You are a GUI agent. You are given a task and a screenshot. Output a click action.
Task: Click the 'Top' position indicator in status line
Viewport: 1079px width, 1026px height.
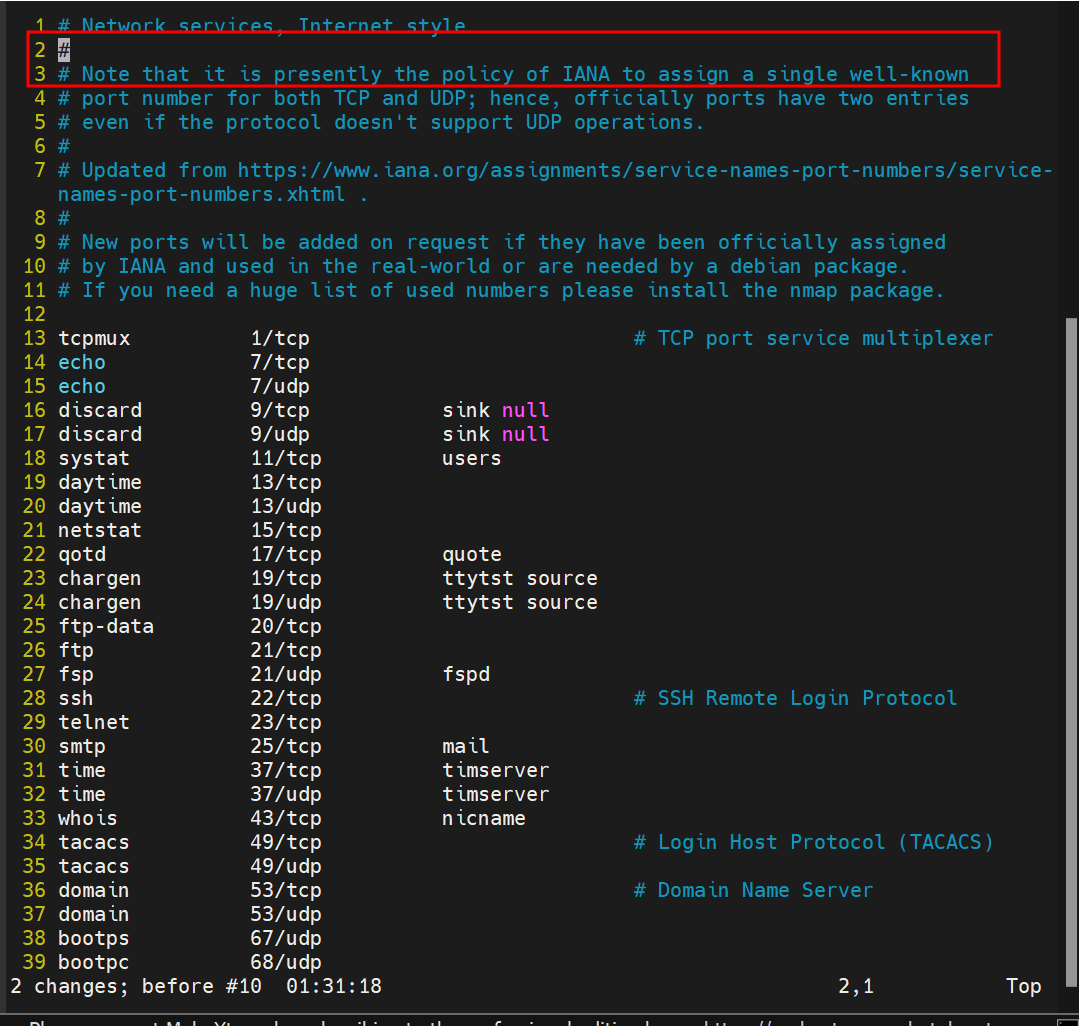1023,986
